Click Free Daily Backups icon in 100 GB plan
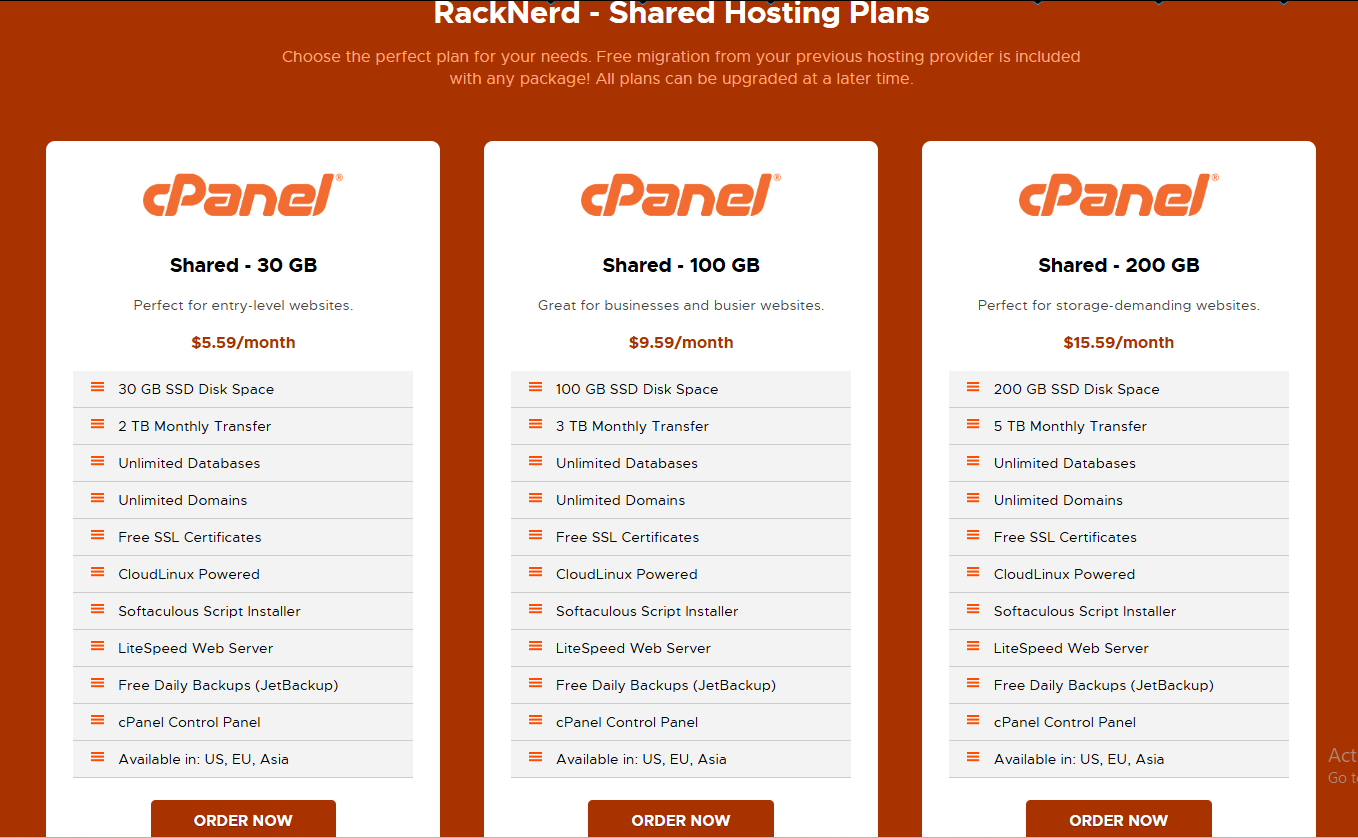The width and height of the screenshot is (1358, 838). tap(536, 684)
